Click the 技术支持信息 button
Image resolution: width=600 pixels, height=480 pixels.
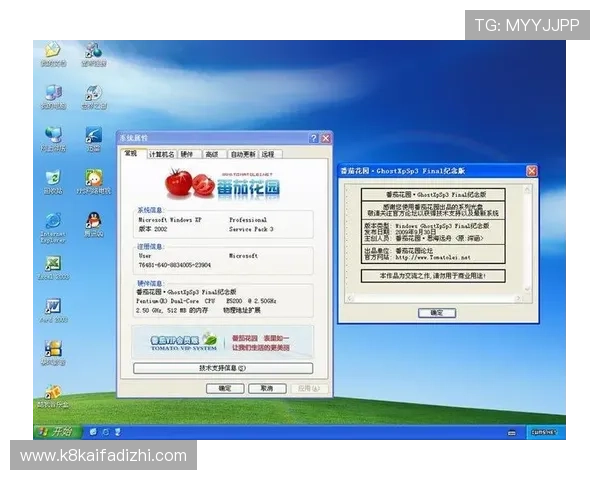tap(223, 368)
